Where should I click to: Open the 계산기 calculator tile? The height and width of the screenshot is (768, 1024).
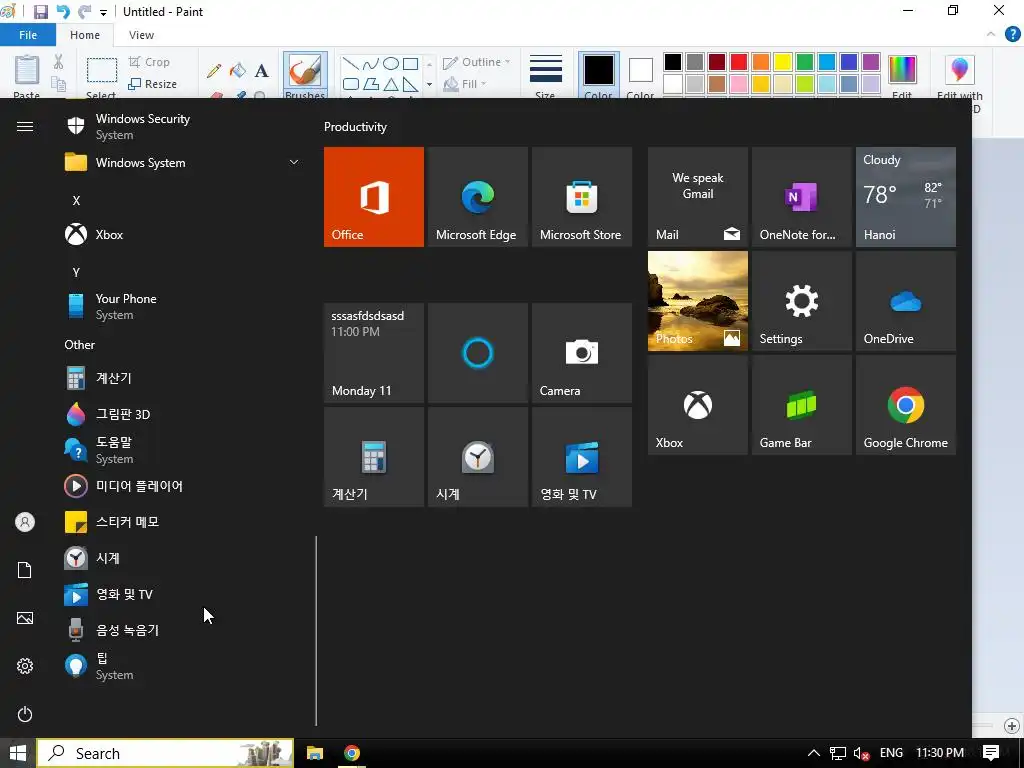(x=374, y=456)
